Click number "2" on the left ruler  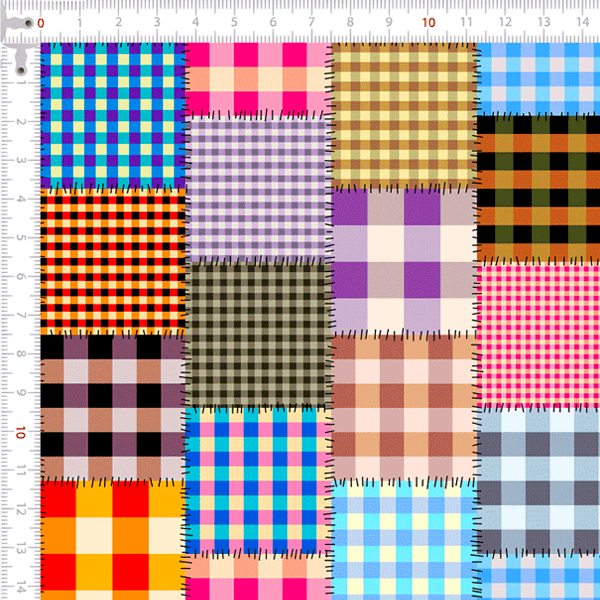point(21,122)
